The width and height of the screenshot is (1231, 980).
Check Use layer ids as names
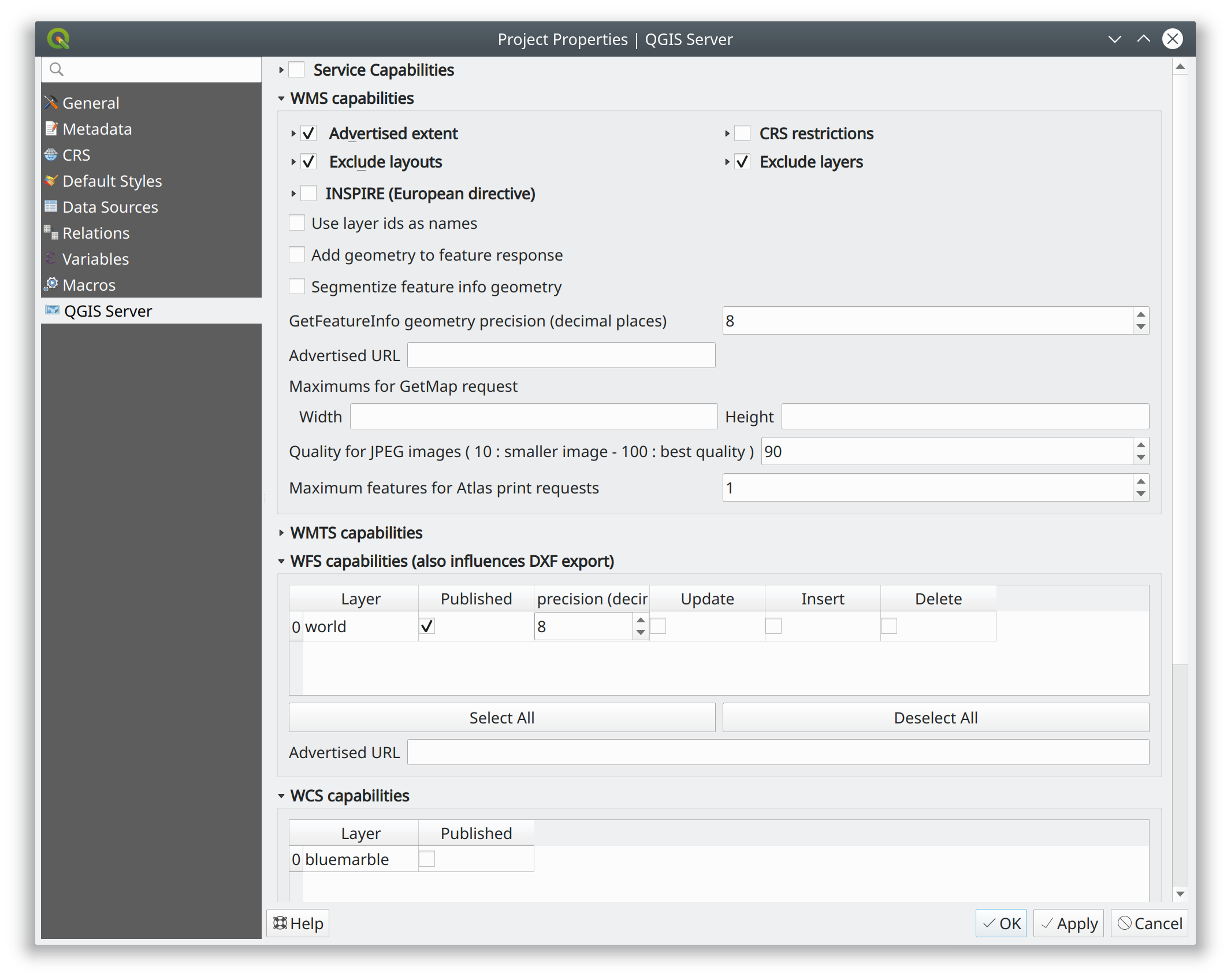click(x=297, y=223)
